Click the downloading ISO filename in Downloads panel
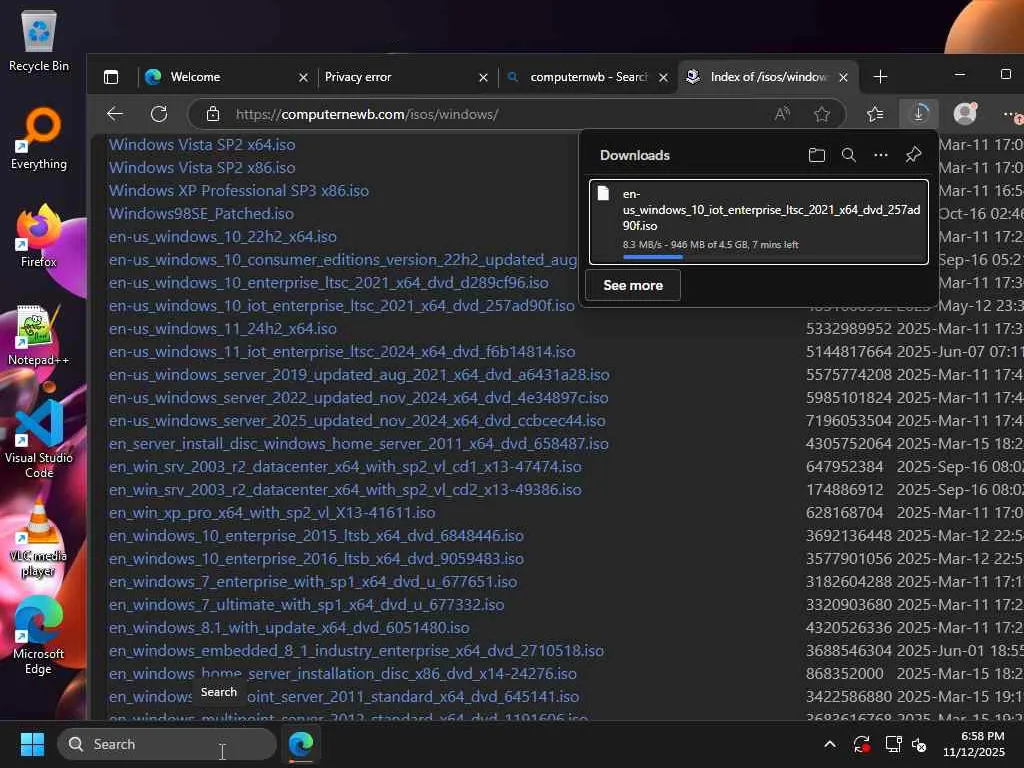 (x=771, y=210)
